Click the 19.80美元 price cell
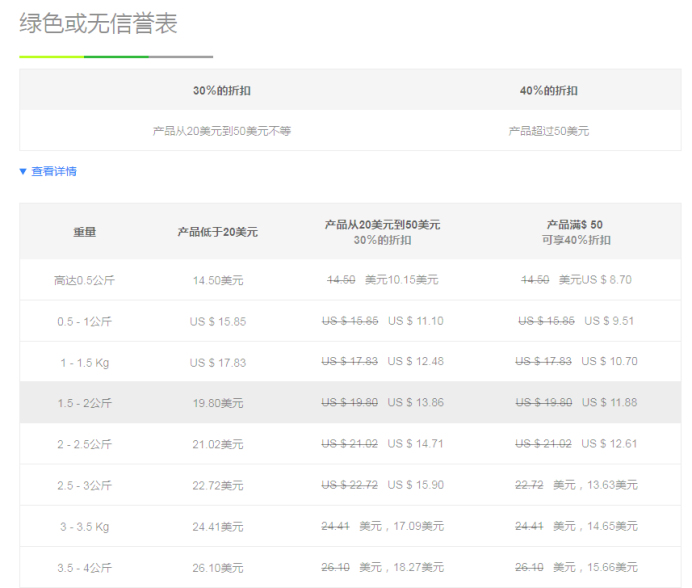Screen dimensions: 692x588 [x=218, y=403]
